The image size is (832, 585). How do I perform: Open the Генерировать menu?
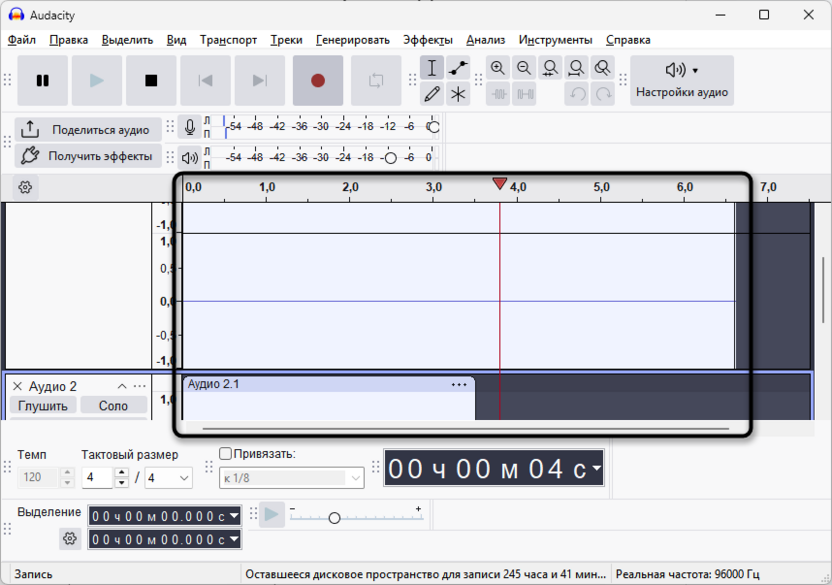tap(353, 40)
